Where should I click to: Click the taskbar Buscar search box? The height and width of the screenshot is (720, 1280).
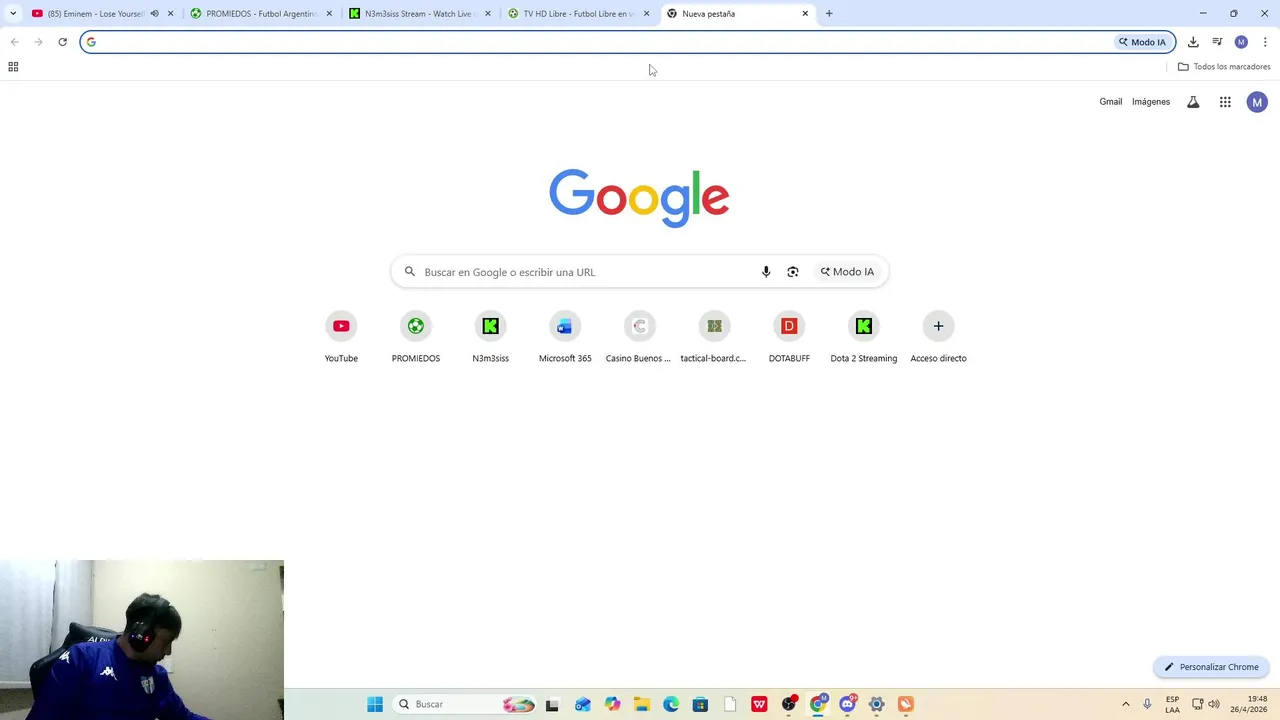465,704
